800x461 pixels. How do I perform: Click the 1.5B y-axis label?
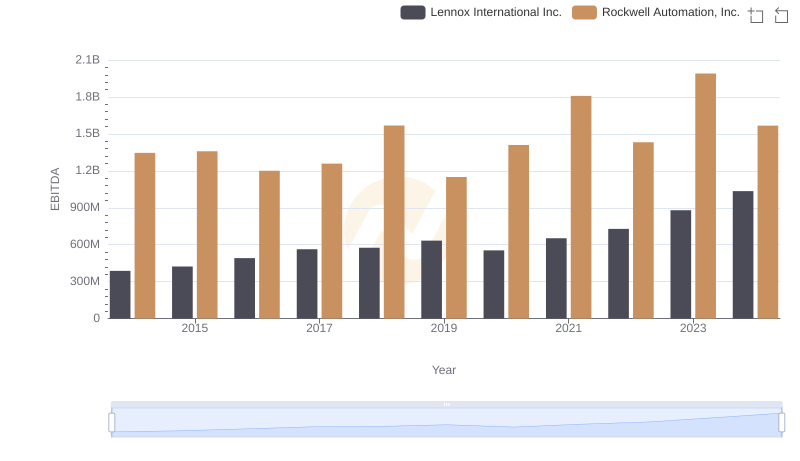[x=87, y=134]
